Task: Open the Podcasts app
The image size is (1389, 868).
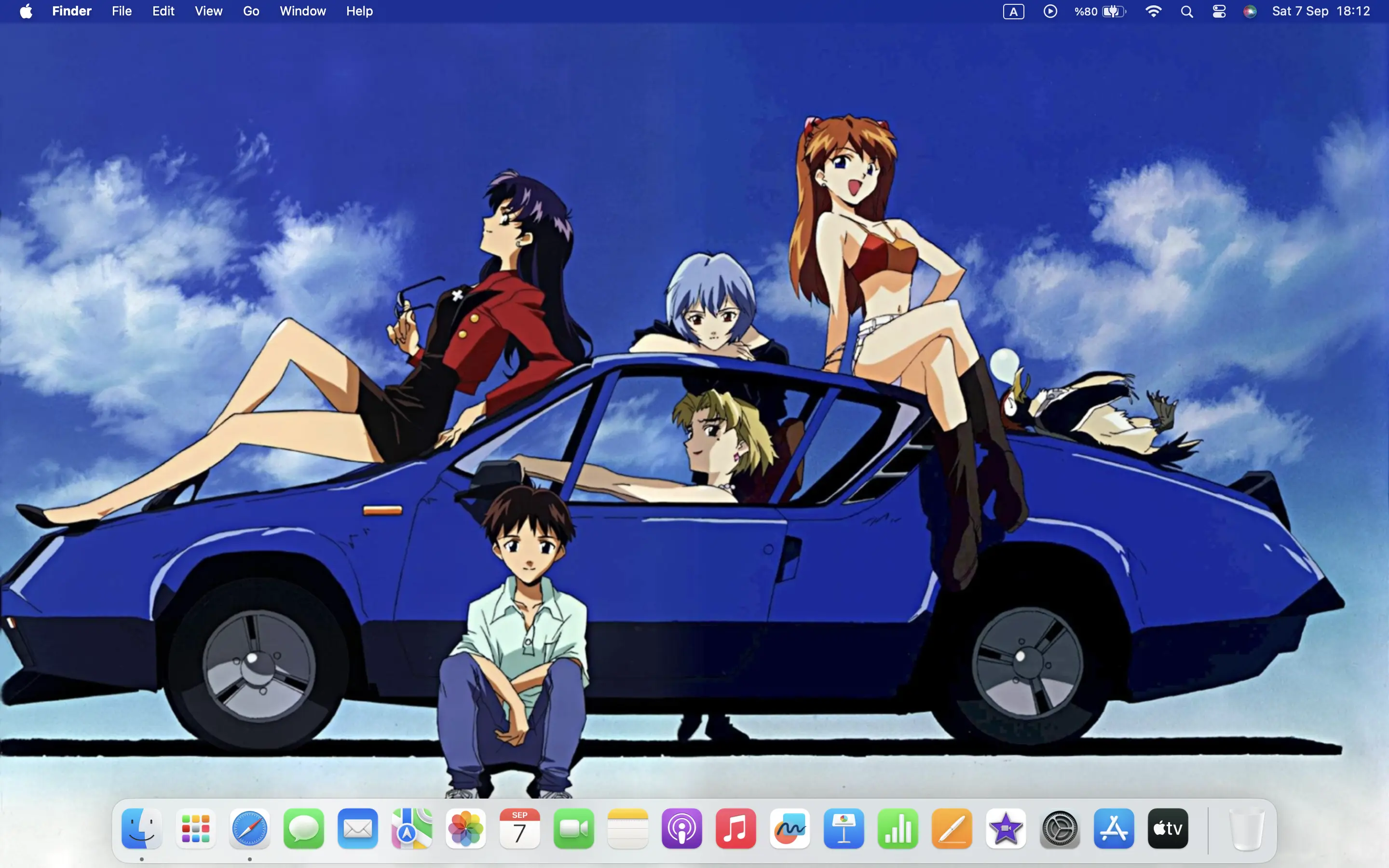Action: coord(682,828)
